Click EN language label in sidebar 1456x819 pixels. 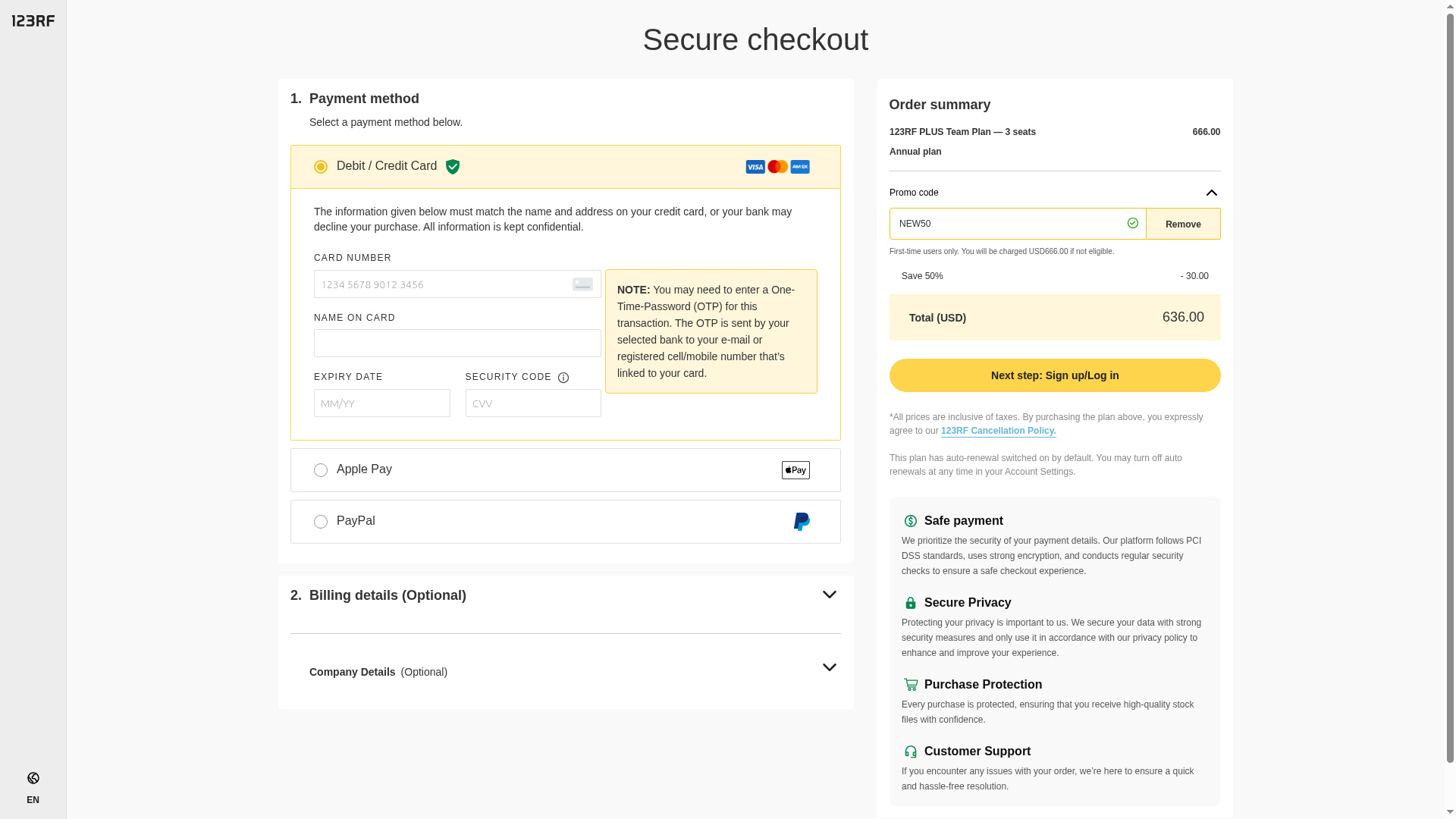pos(33,800)
